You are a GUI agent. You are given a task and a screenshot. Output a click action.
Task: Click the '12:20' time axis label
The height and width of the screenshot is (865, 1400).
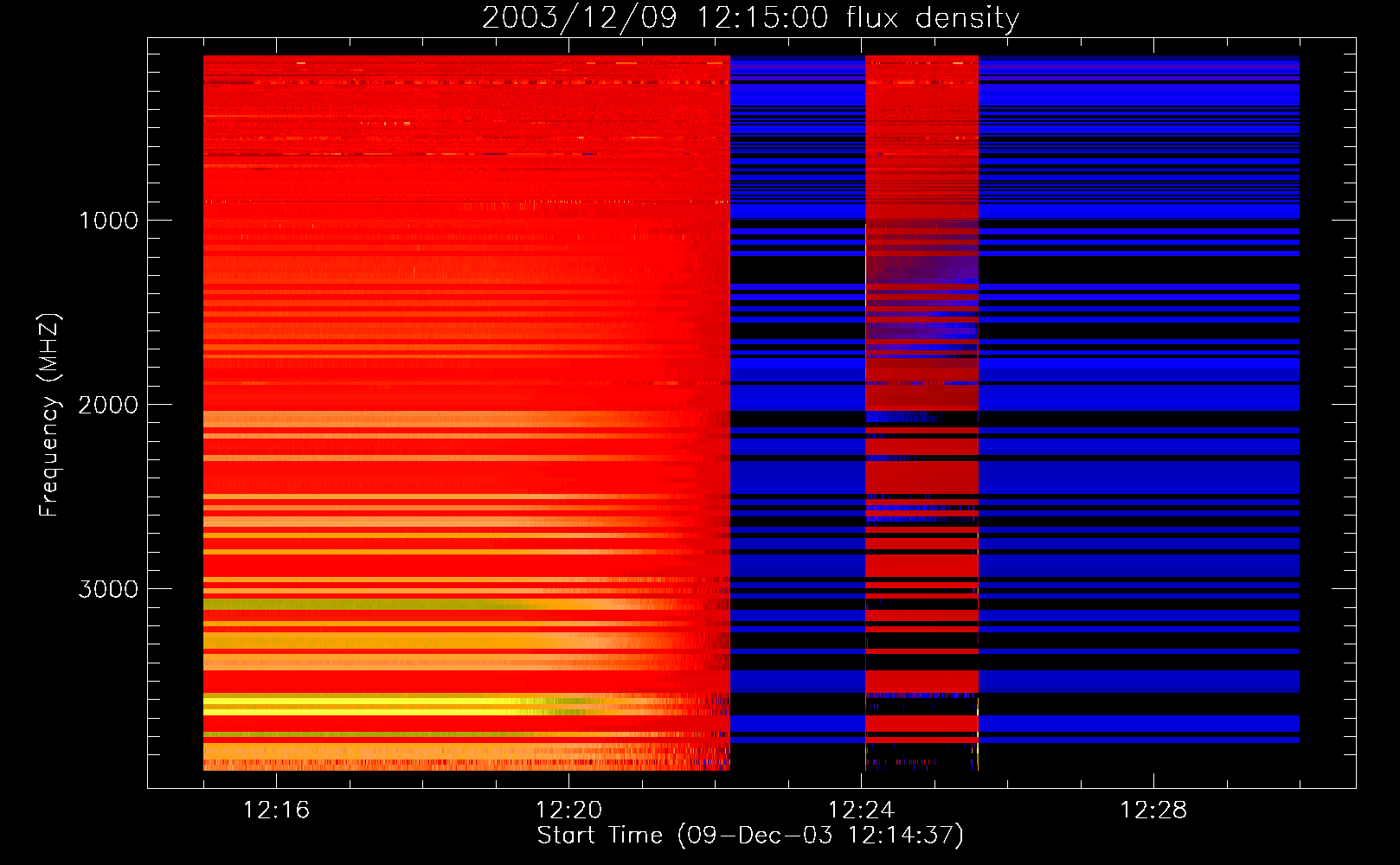568,811
